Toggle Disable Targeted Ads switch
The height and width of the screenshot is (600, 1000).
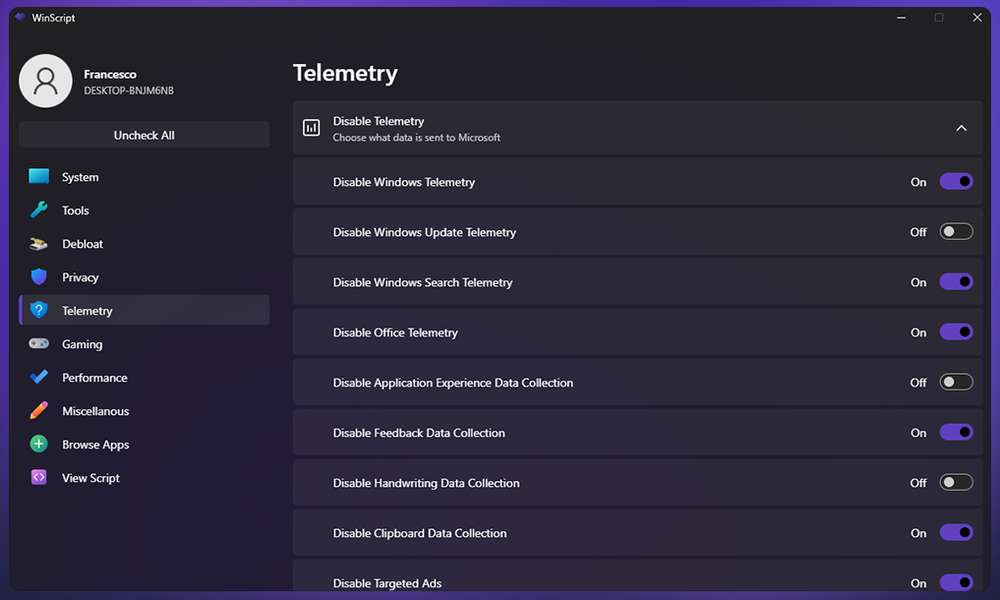[956, 582]
